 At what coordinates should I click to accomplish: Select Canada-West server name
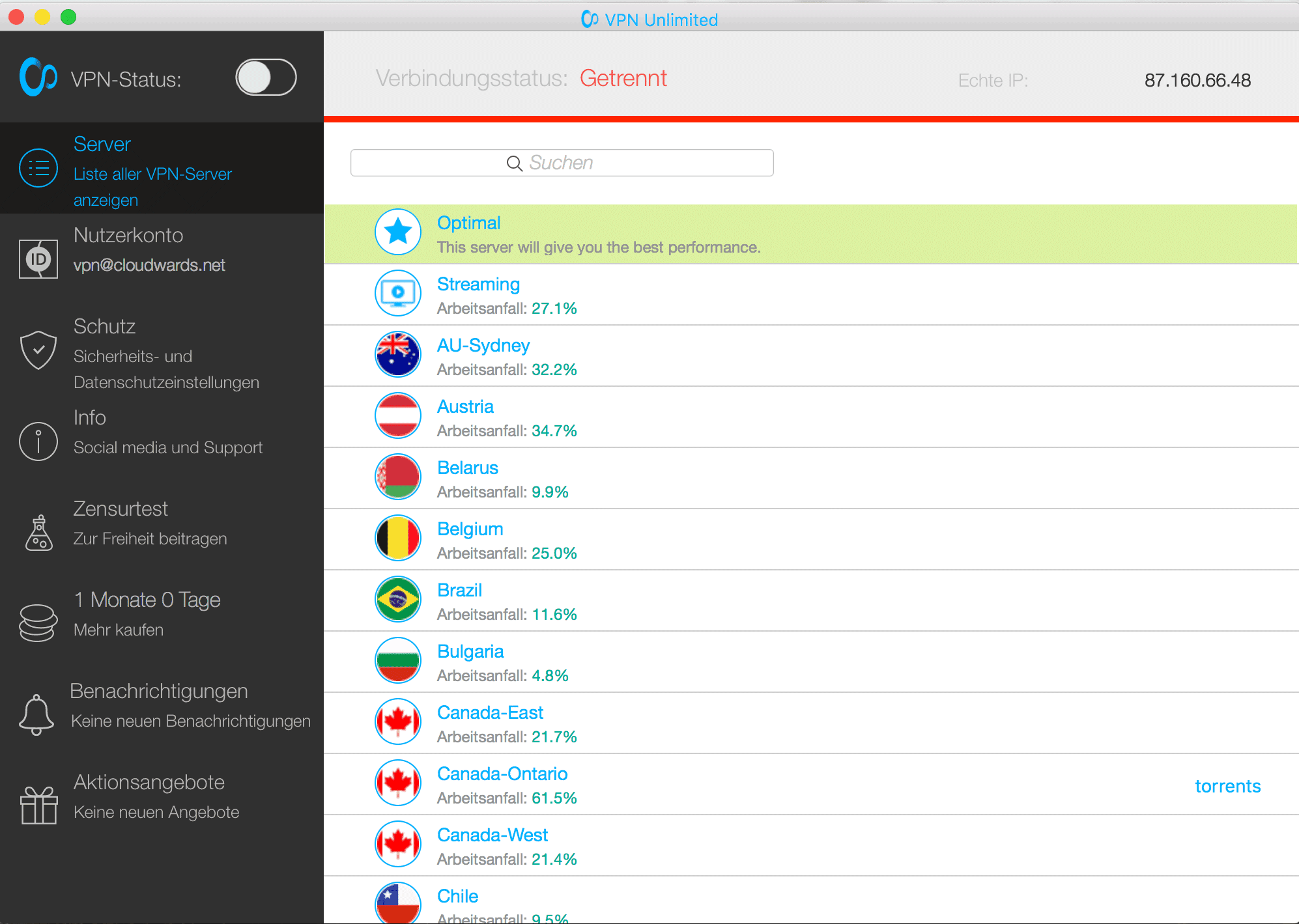(492, 835)
